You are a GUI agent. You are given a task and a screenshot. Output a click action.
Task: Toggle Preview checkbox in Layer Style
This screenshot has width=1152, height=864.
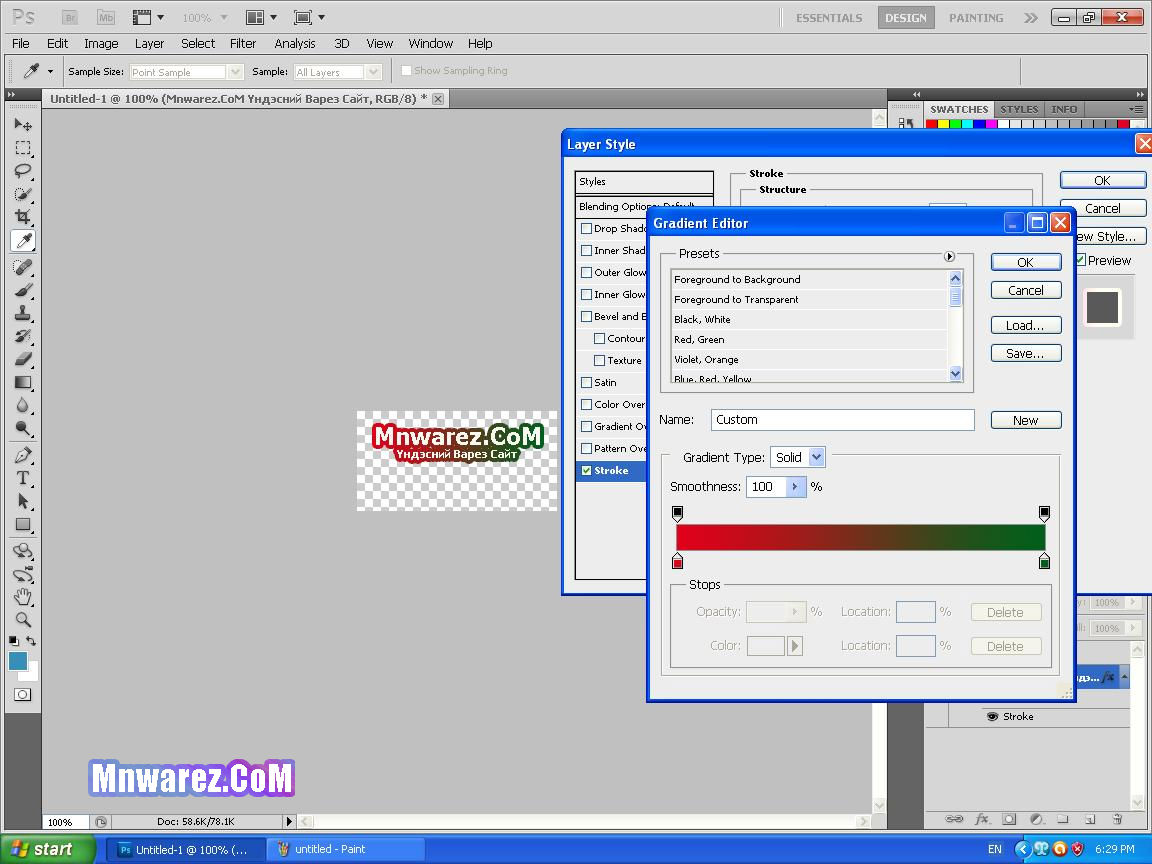tap(1081, 260)
